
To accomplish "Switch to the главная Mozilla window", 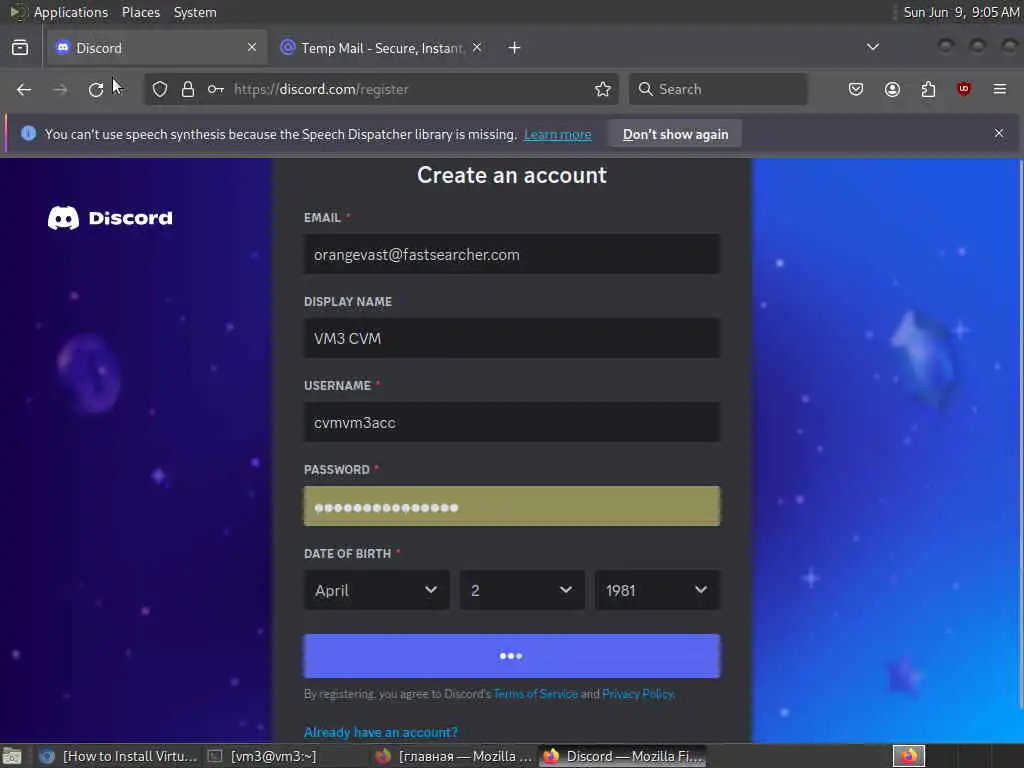I will pos(455,756).
